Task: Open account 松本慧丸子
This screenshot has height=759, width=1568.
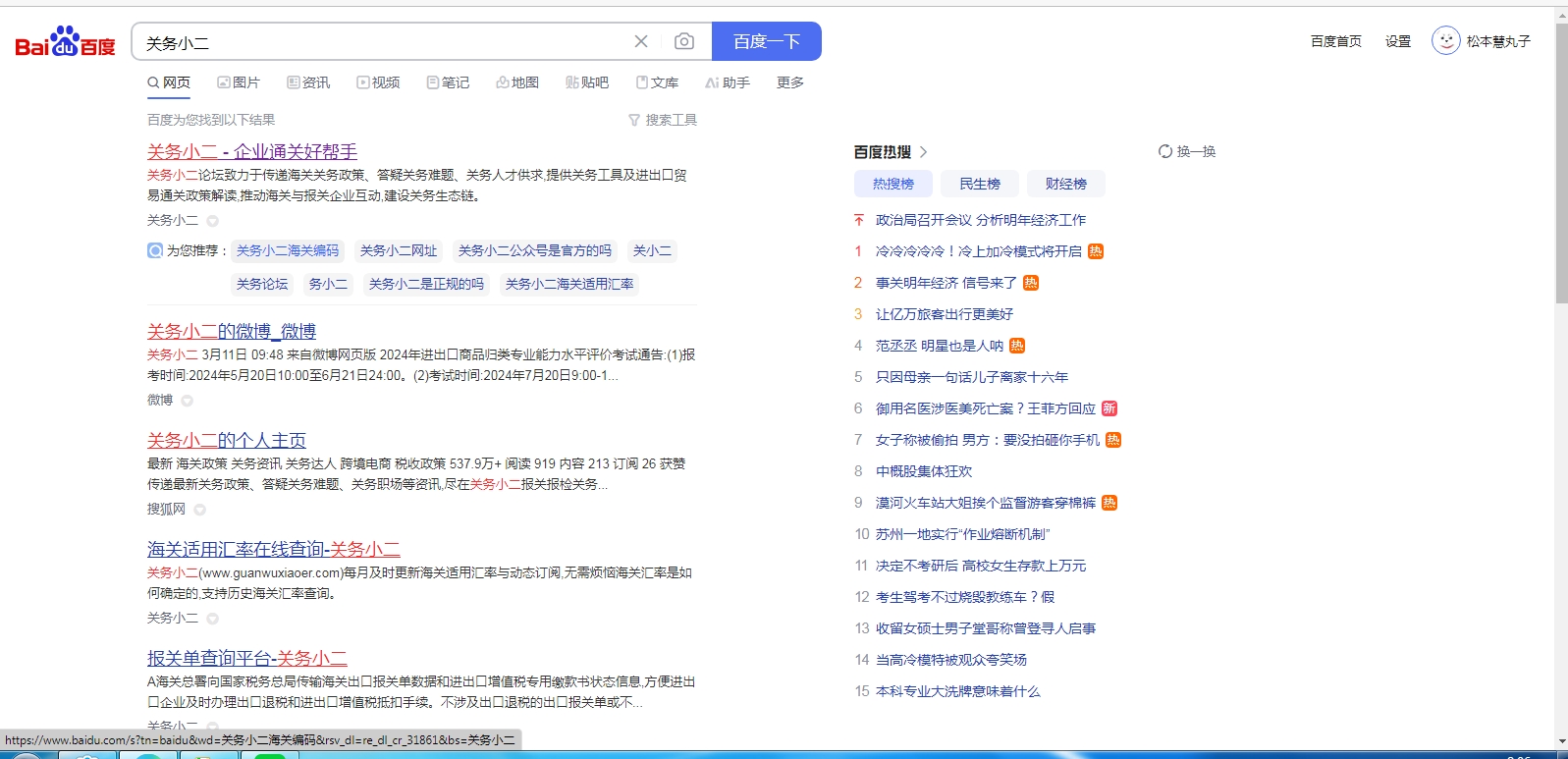Action: point(1498,41)
